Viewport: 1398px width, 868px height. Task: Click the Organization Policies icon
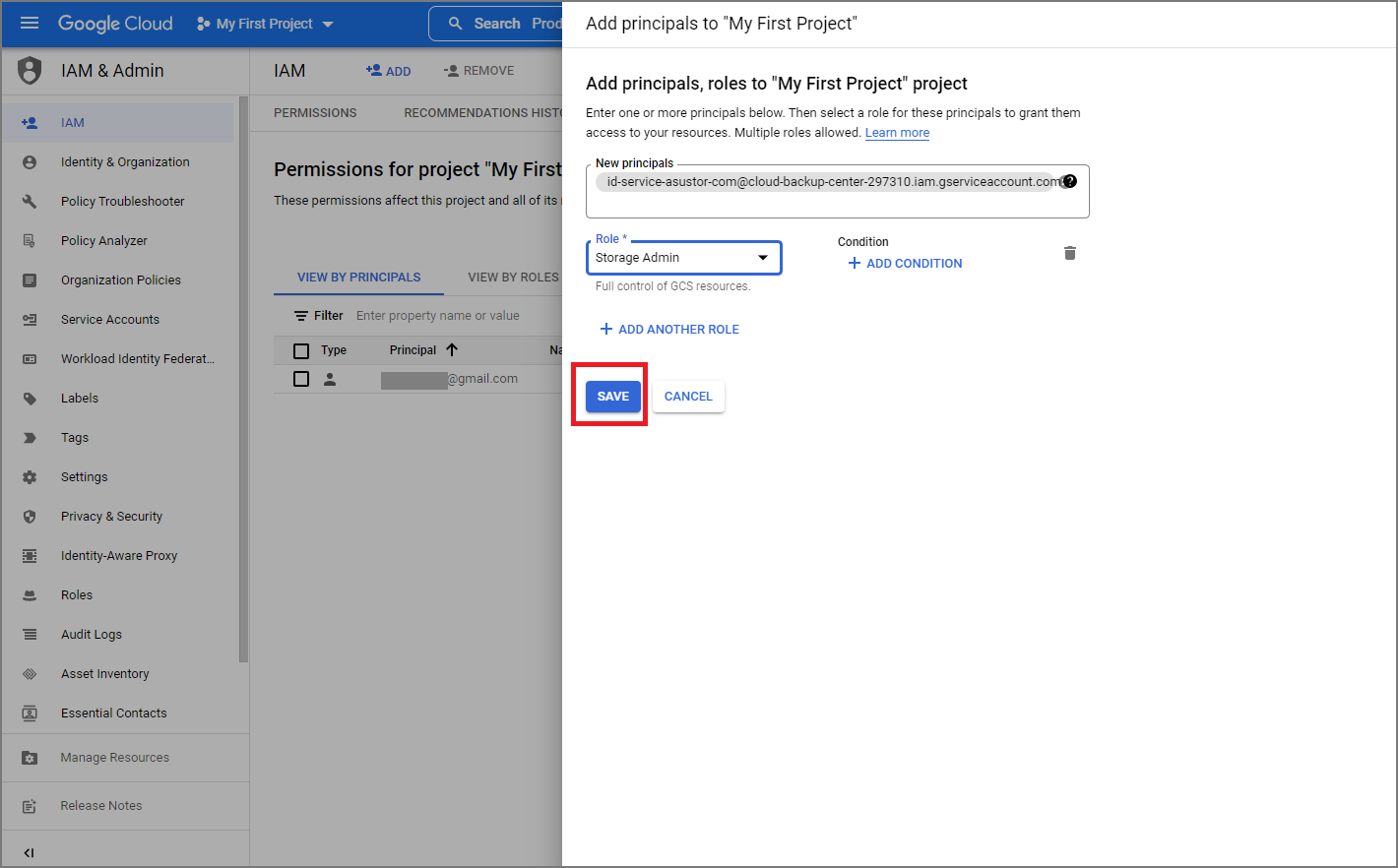(x=30, y=280)
